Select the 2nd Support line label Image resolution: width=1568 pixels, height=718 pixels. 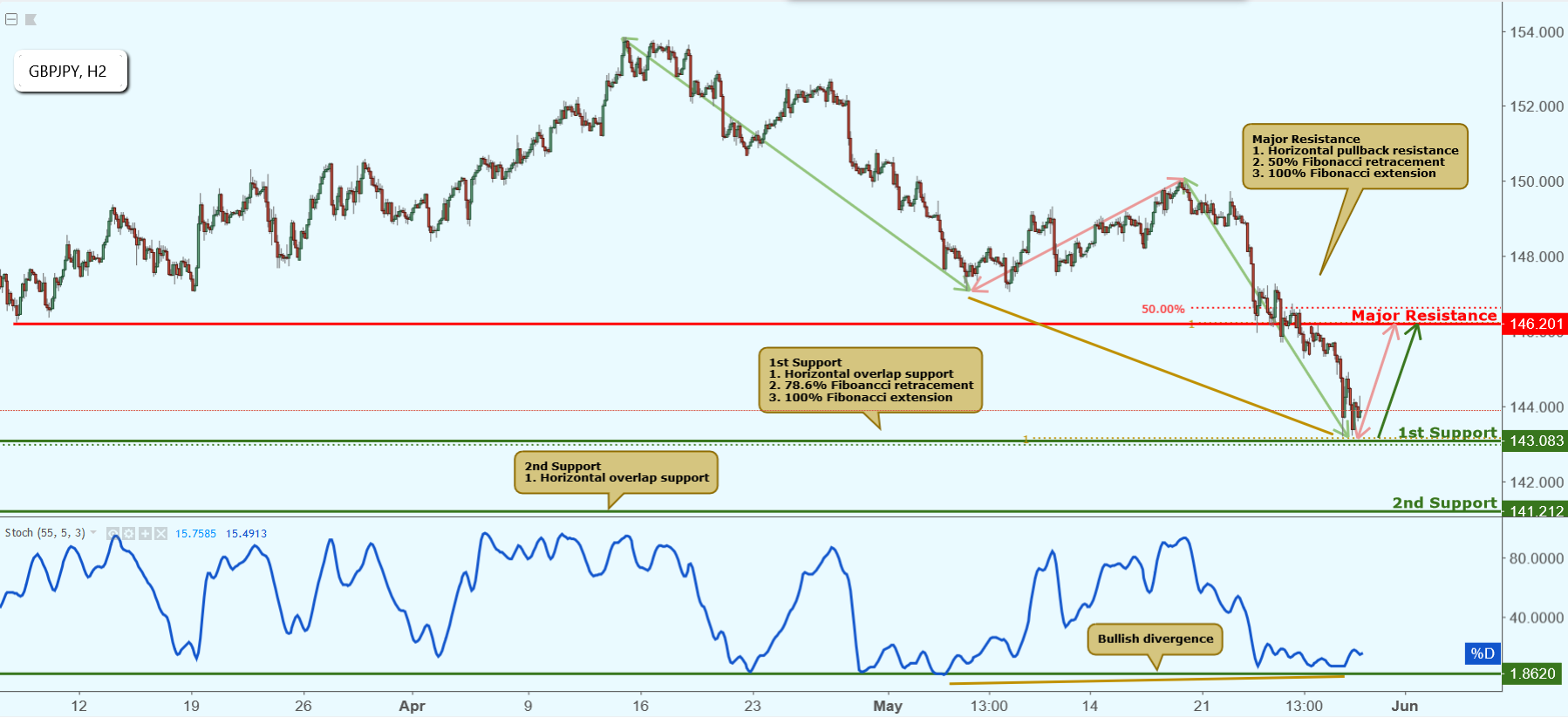(x=1444, y=503)
